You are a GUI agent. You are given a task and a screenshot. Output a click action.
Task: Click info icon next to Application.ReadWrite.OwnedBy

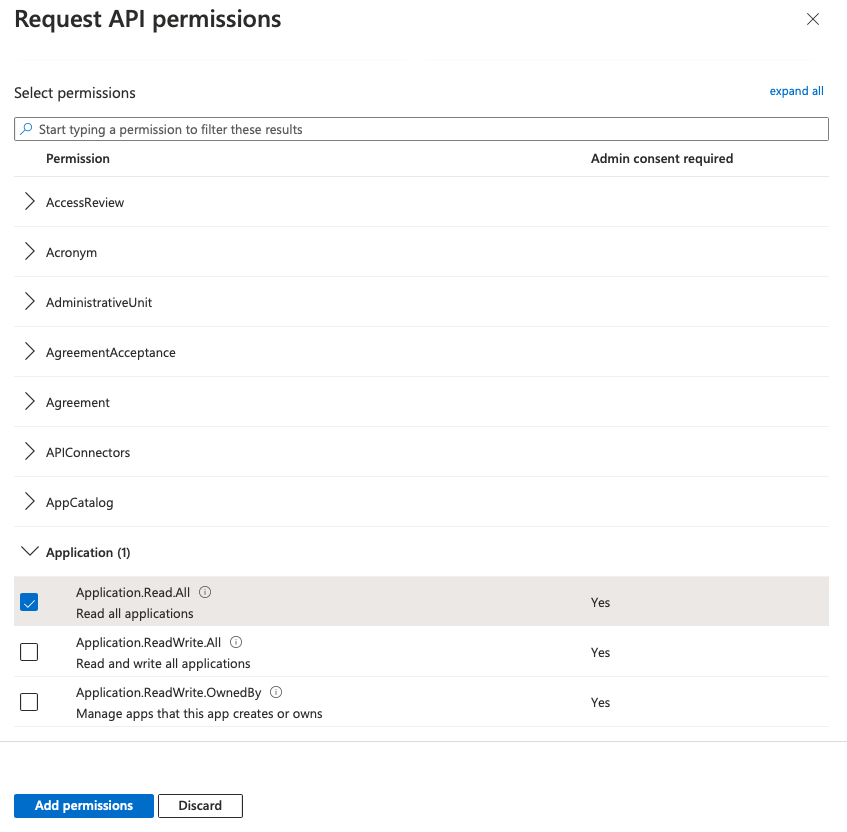tap(276, 692)
